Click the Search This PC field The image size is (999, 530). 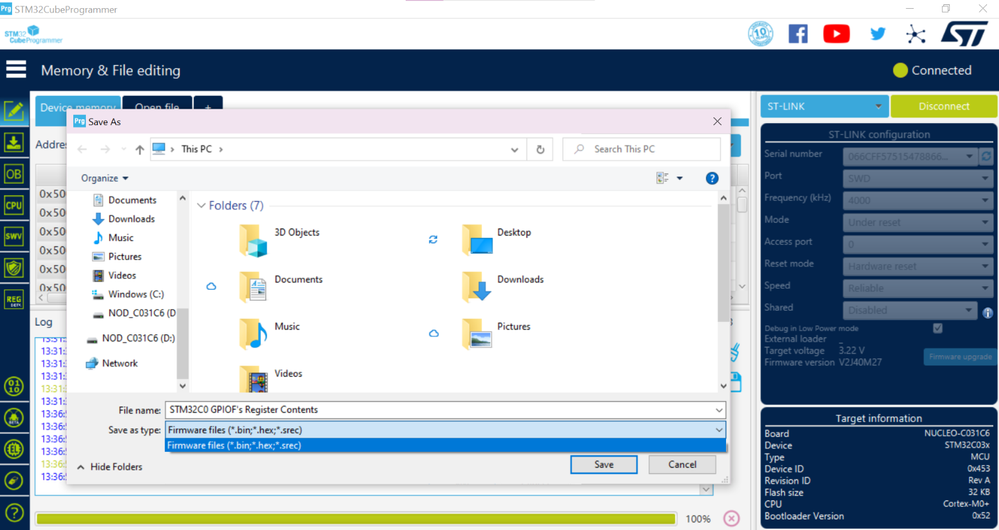642,149
